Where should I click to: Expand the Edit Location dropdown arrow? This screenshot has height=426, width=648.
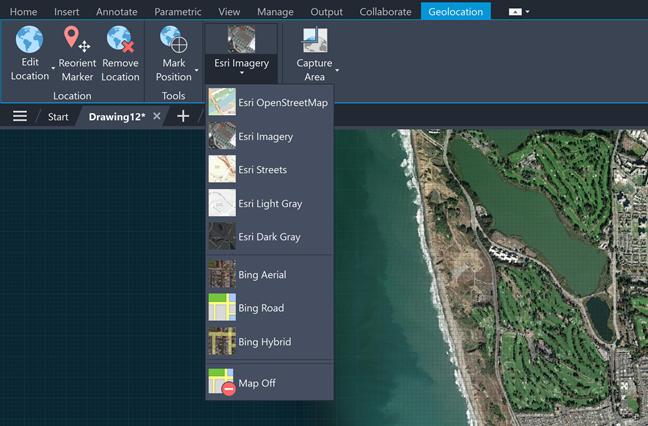coord(53,68)
